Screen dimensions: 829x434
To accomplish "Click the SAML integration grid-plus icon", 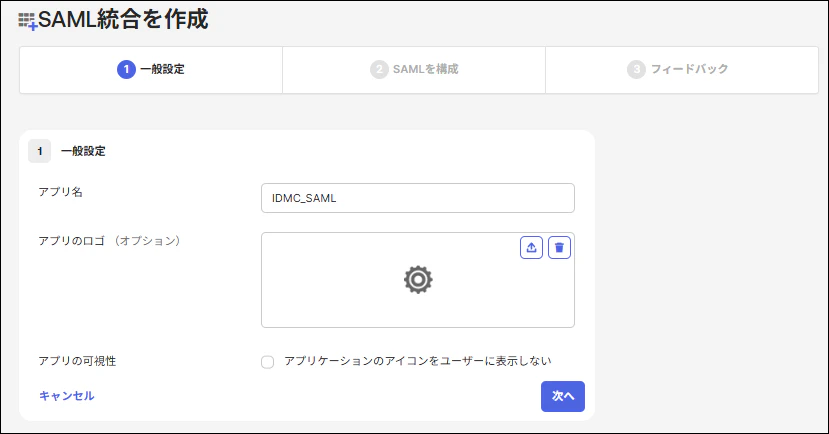I will pyautogui.click(x=27, y=22).
